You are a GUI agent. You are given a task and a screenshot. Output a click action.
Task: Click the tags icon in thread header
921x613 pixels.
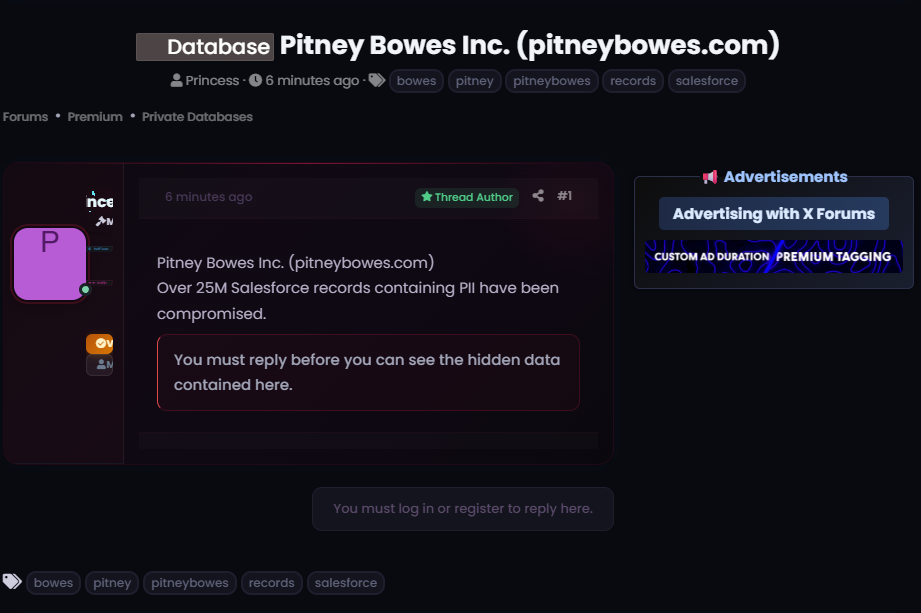(x=377, y=80)
